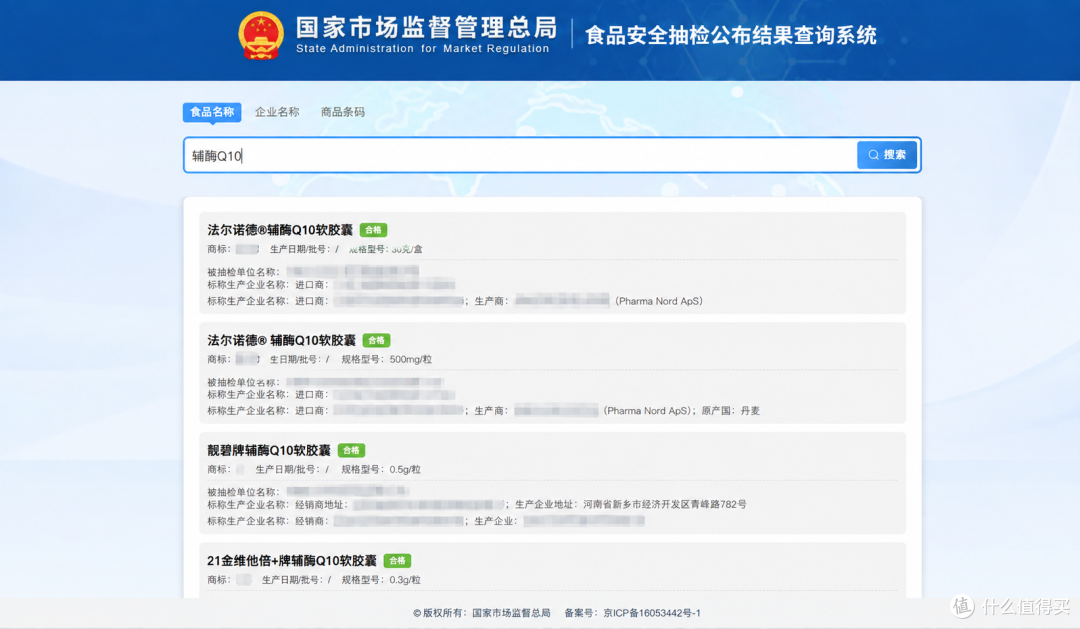Image resolution: width=1080 pixels, height=629 pixels.
Task: Click the text 规格型号: 0.3g/粒
Action: (381, 579)
